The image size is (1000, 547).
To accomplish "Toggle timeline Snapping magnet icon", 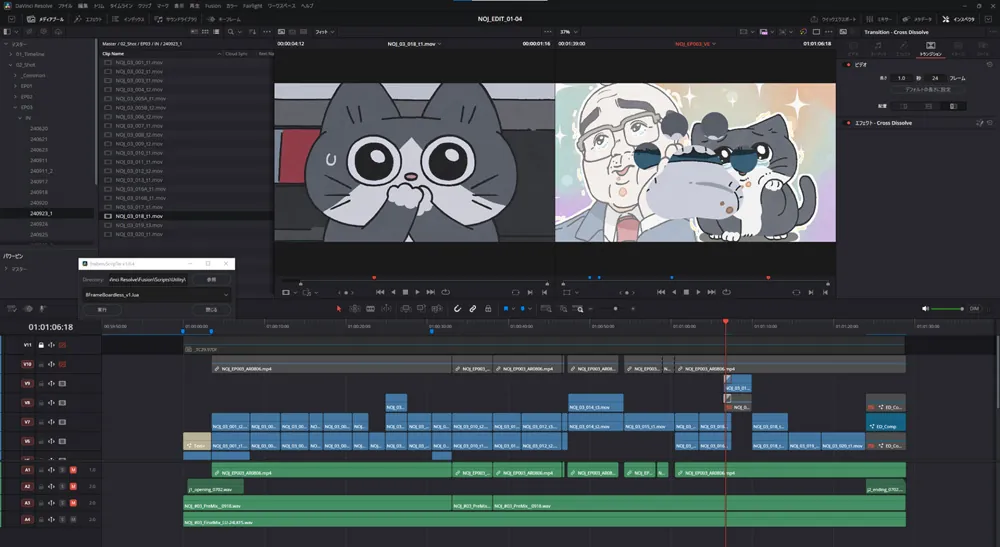I will [x=457, y=309].
